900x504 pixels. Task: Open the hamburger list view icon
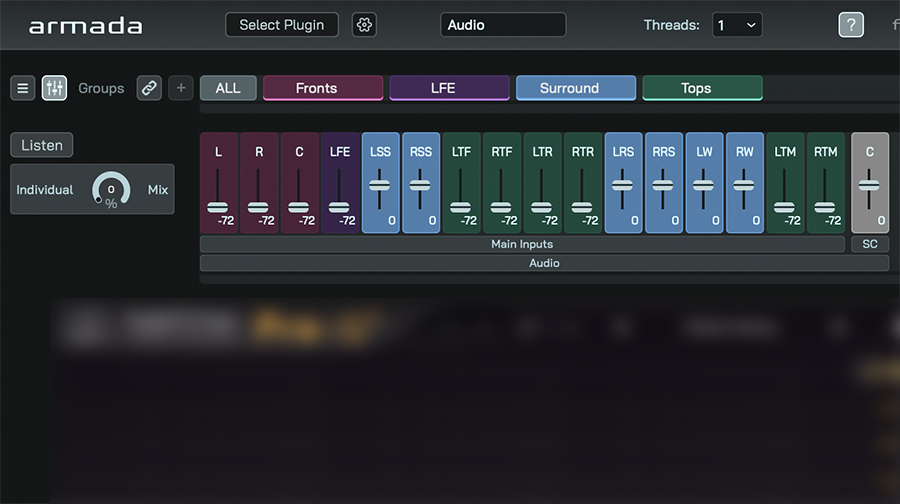click(23, 88)
